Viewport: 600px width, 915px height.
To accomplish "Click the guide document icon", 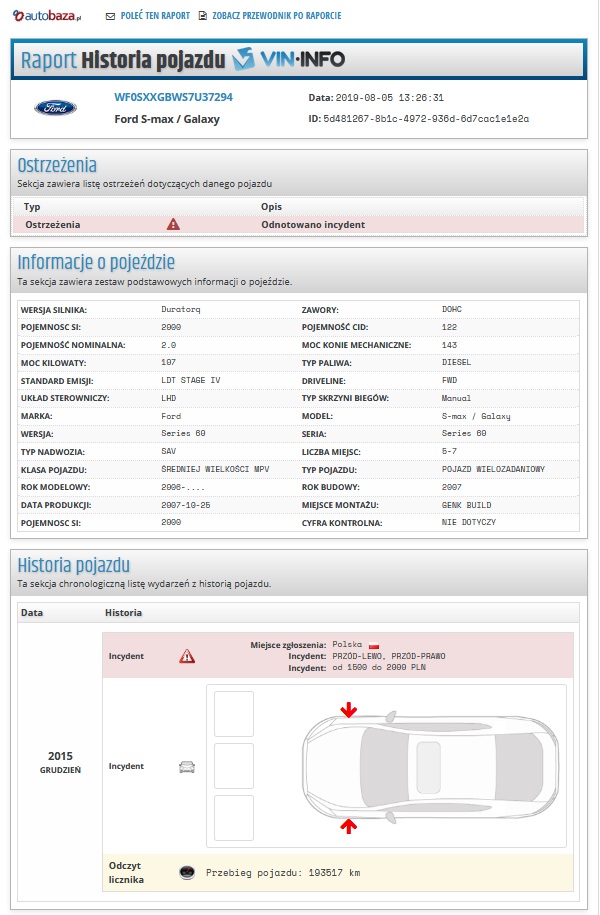I will click(x=203, y=16).
